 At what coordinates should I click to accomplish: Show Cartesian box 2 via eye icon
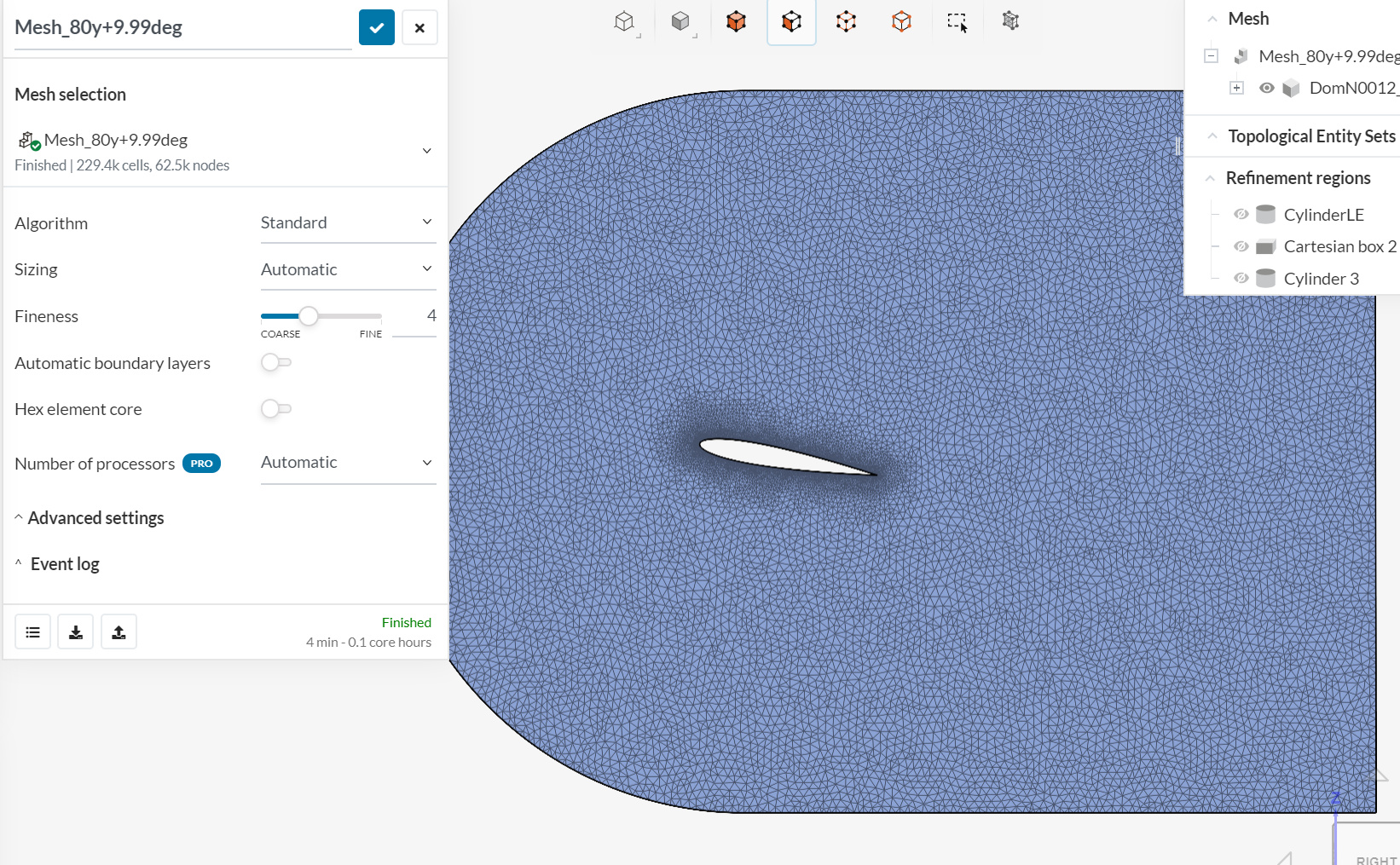coord(1241,247)
